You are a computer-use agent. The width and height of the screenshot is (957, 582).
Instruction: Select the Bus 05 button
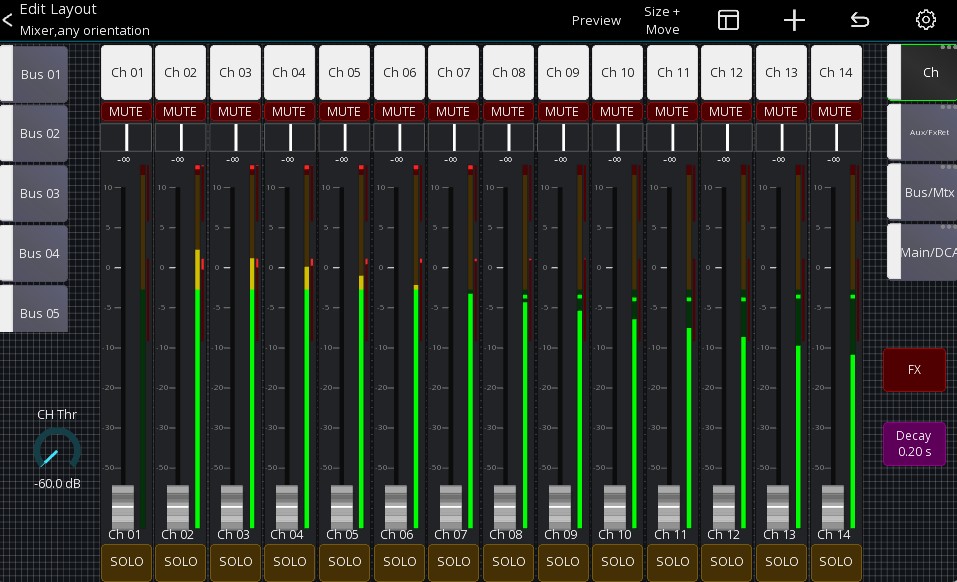point(34,309)
